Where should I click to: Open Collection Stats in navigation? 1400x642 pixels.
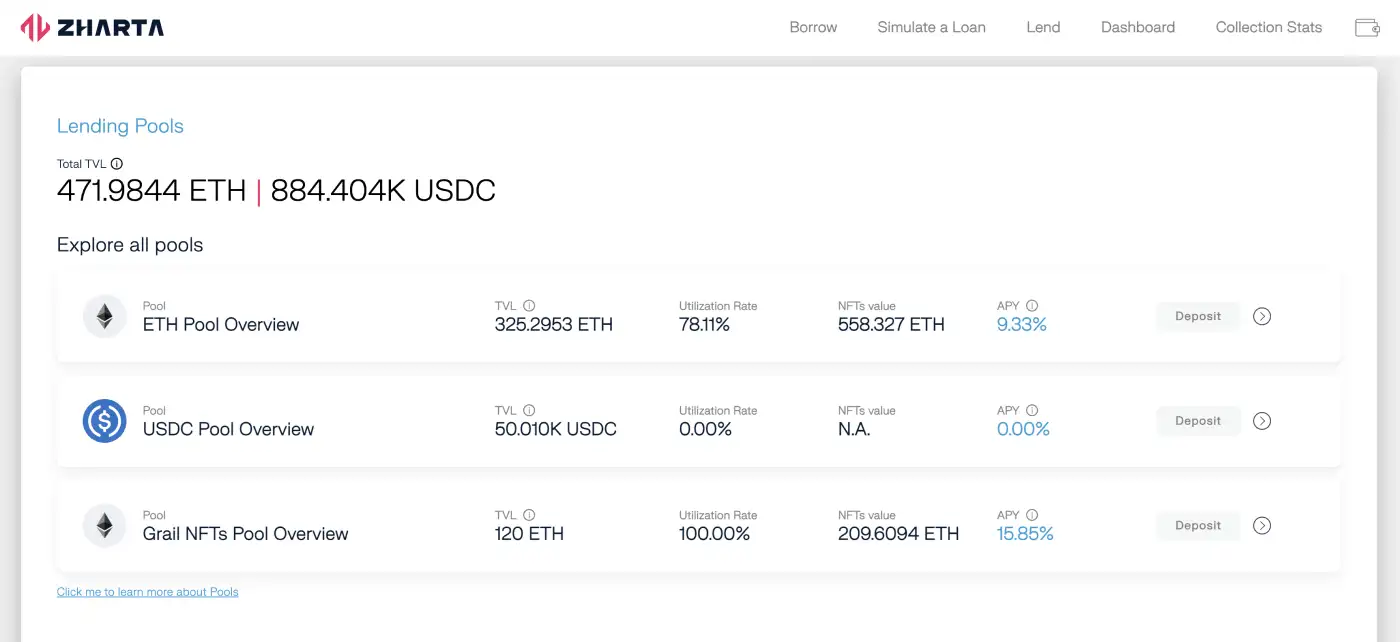[x=1268, y=28]
